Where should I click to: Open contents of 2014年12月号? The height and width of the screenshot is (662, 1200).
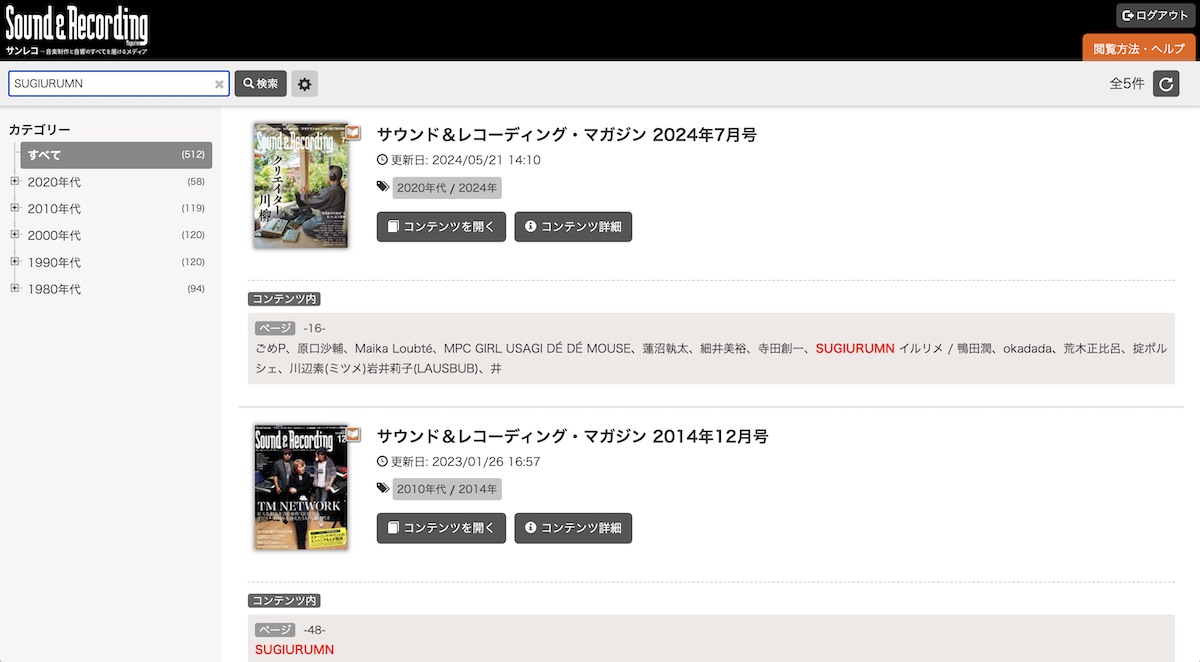[x=441, y=528]
